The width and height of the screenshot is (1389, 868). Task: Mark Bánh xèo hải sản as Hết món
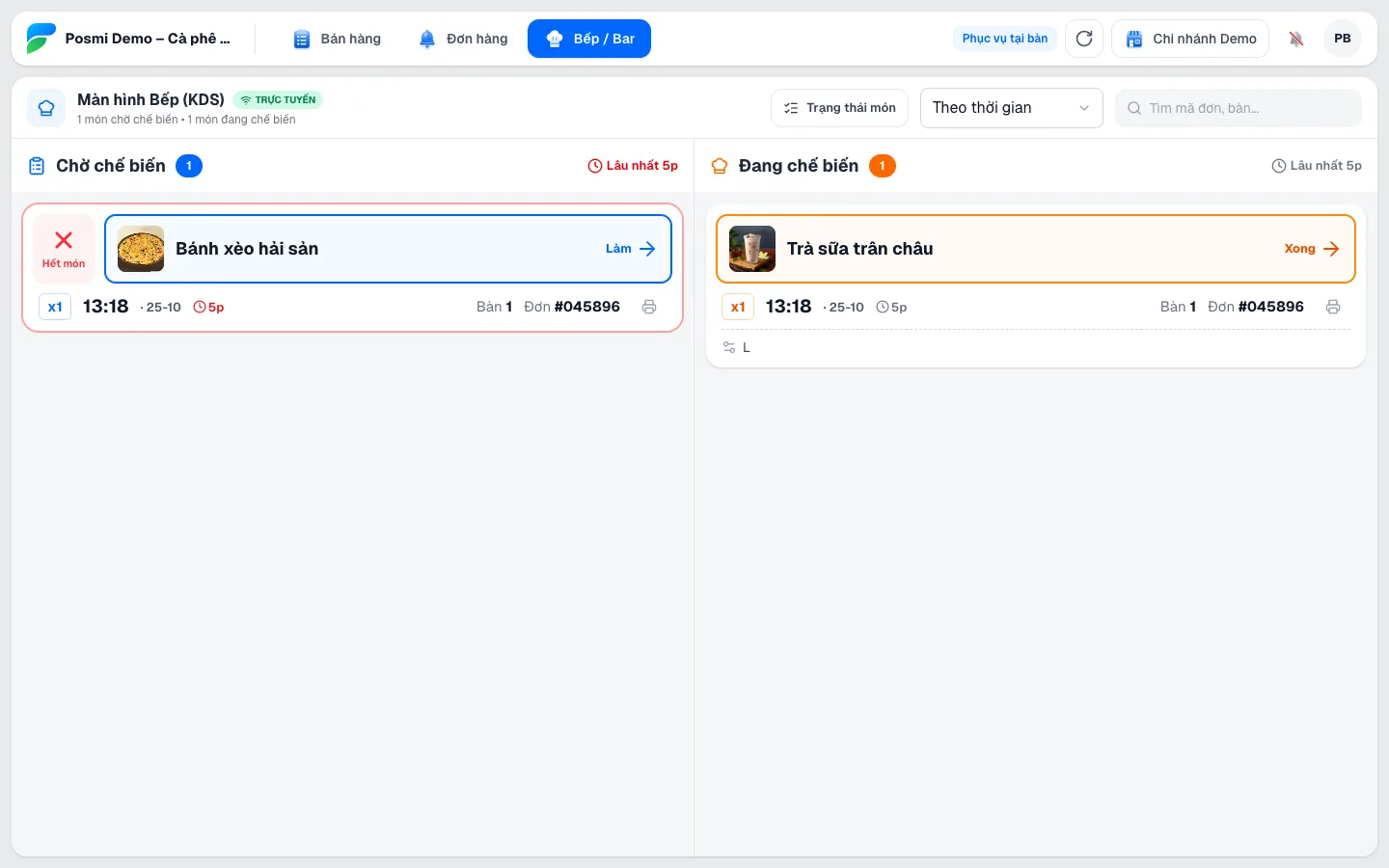pyautogui.click(x=64, y=249)
